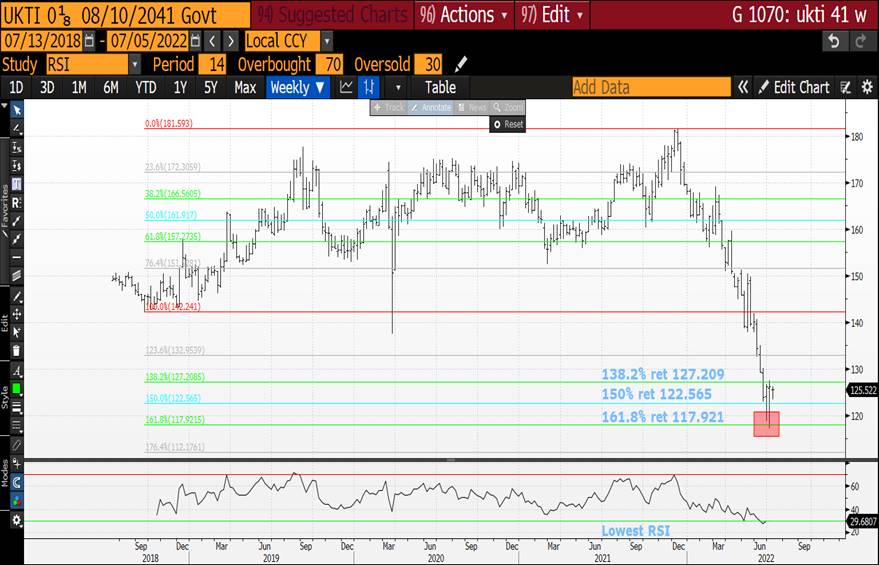
Task: Click the News overlay button
Action: [472, 107]
